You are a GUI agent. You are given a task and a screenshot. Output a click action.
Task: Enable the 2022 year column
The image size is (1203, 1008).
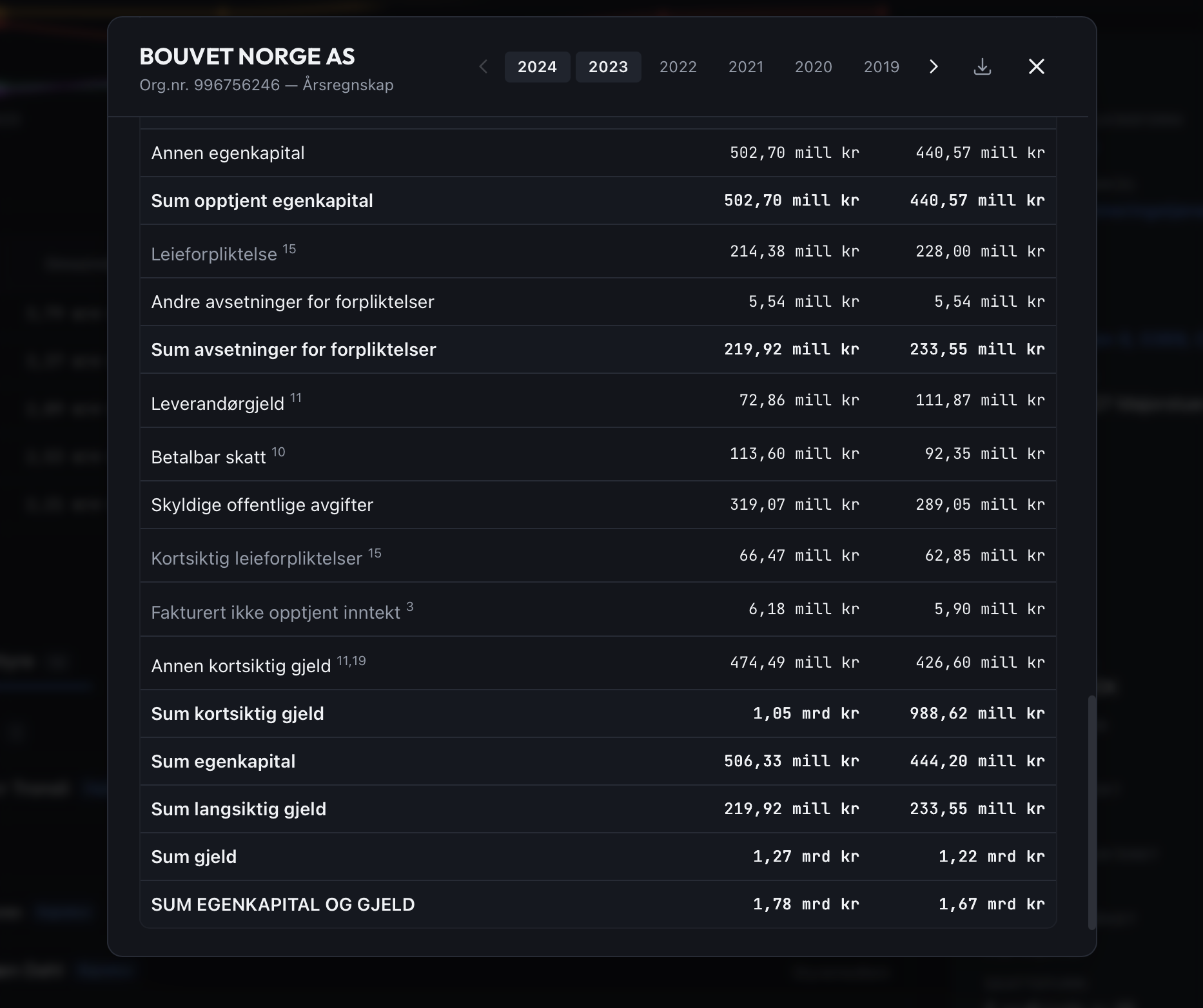pos(678,67)
